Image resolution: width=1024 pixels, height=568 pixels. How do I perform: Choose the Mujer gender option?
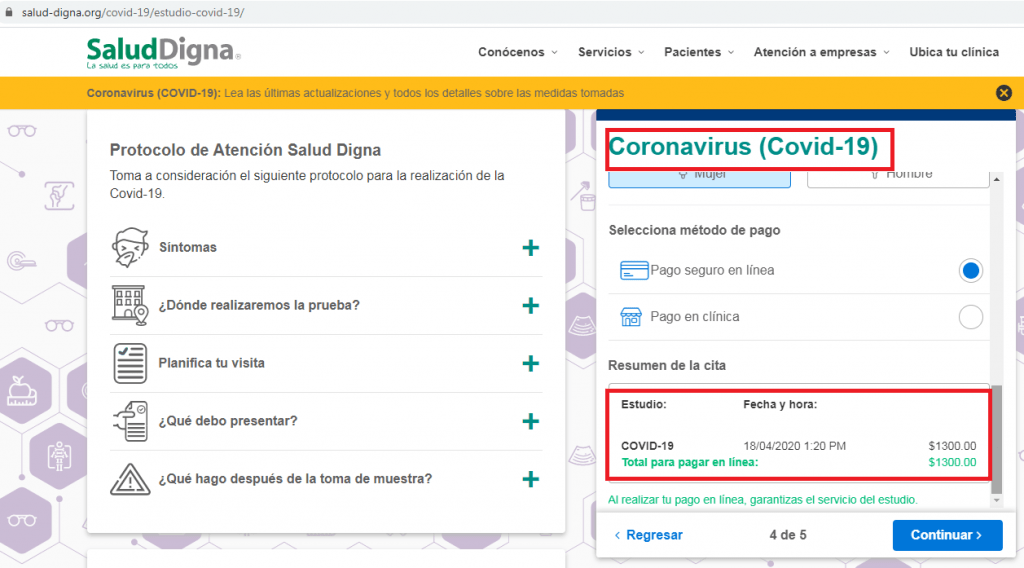699,180
